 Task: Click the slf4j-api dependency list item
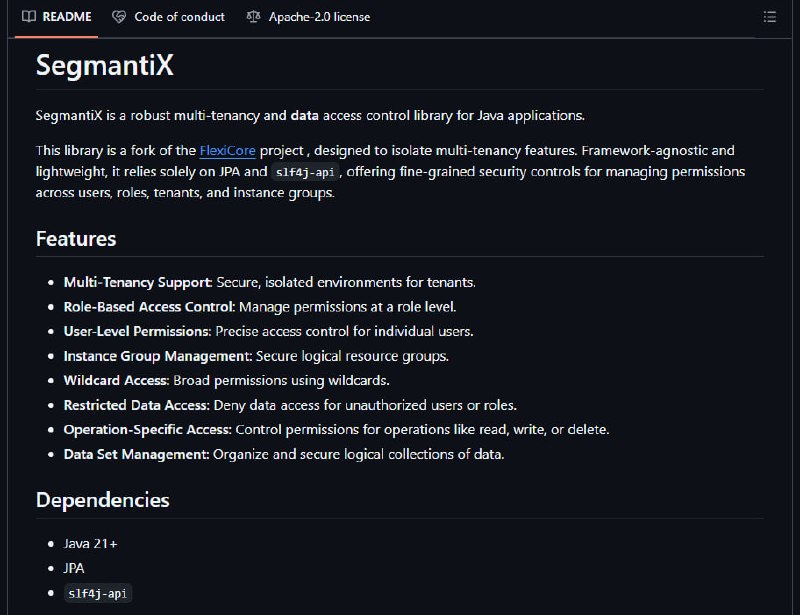pos(97,594)
